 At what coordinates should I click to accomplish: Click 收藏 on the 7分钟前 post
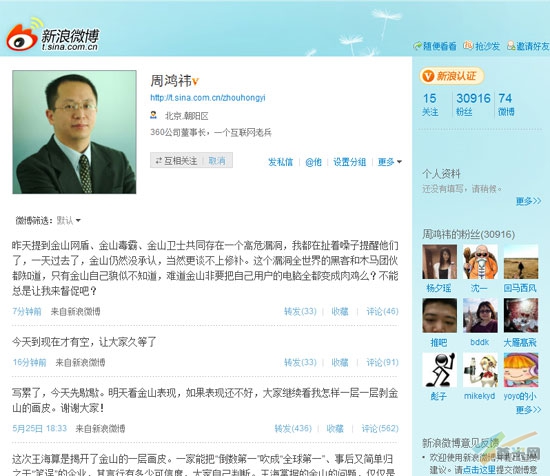tap(340, 311)
